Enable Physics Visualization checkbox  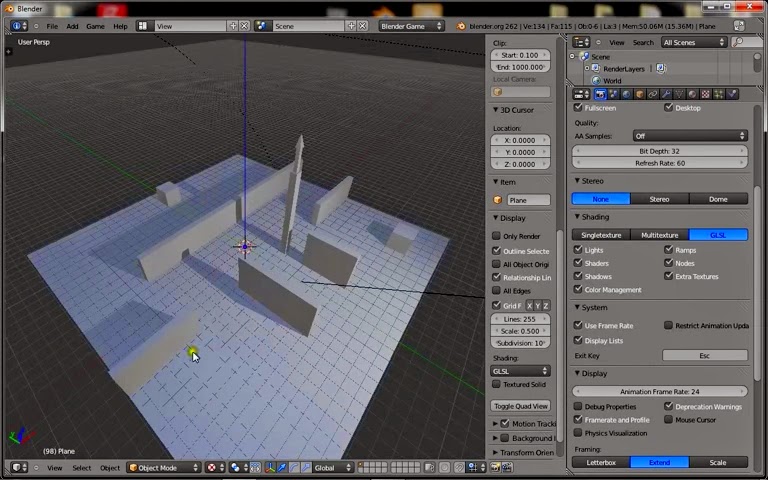(578, 433)
